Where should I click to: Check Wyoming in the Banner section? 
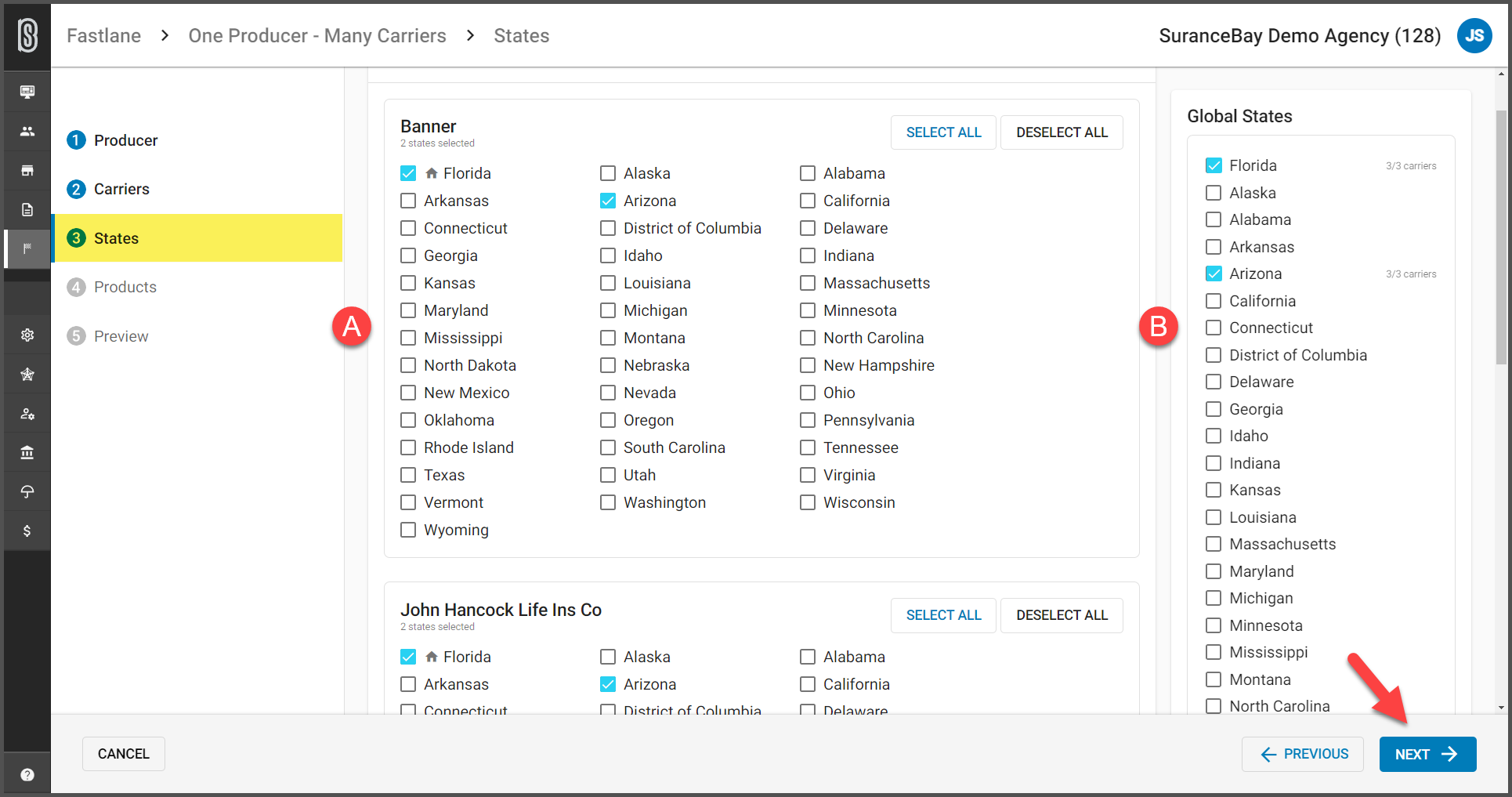coord(408,530)
